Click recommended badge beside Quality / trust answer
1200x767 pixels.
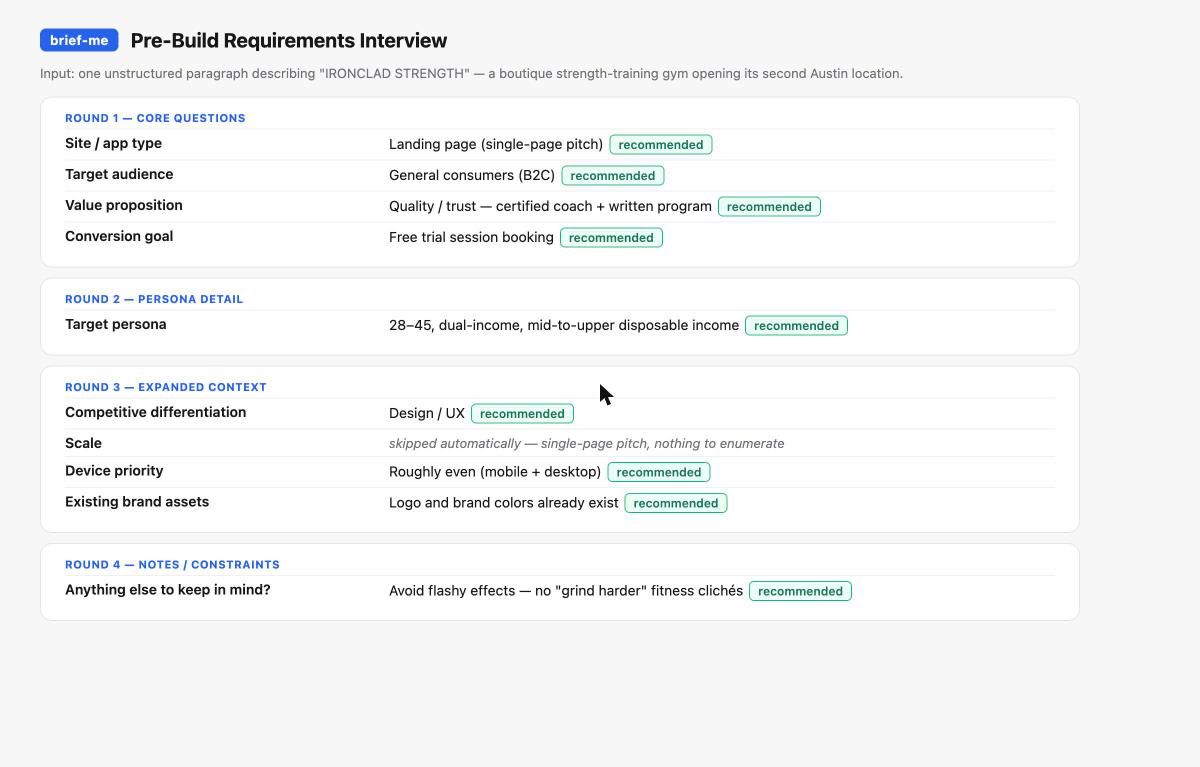pos(769,207)
